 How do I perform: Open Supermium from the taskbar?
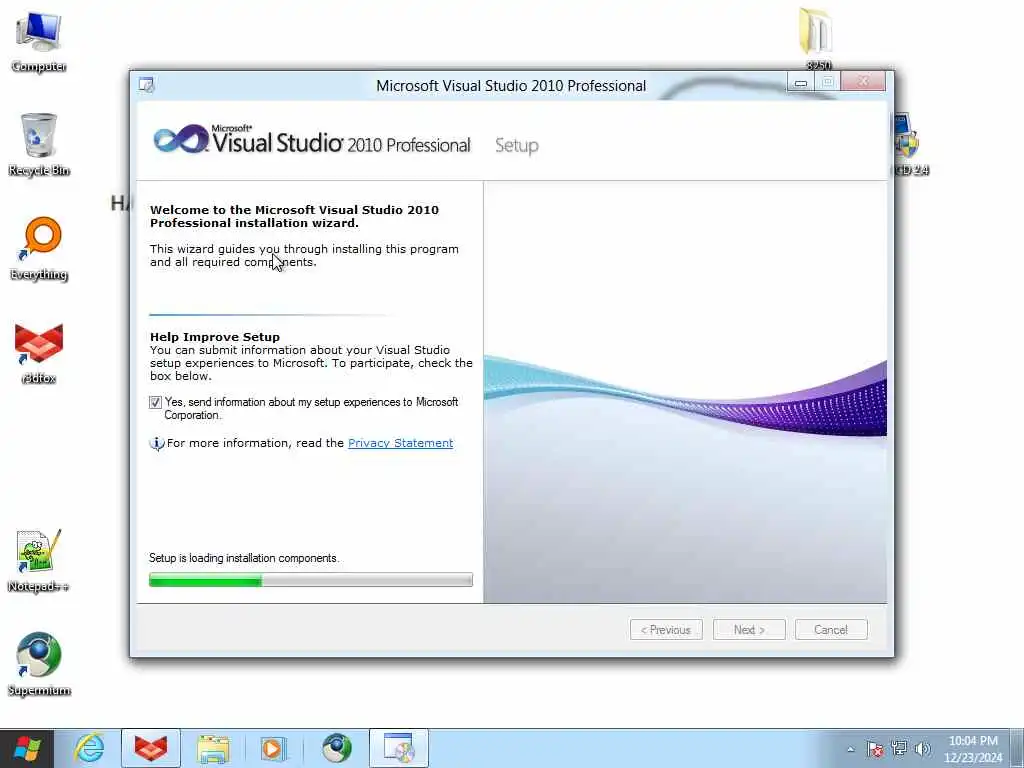point(337,748)
